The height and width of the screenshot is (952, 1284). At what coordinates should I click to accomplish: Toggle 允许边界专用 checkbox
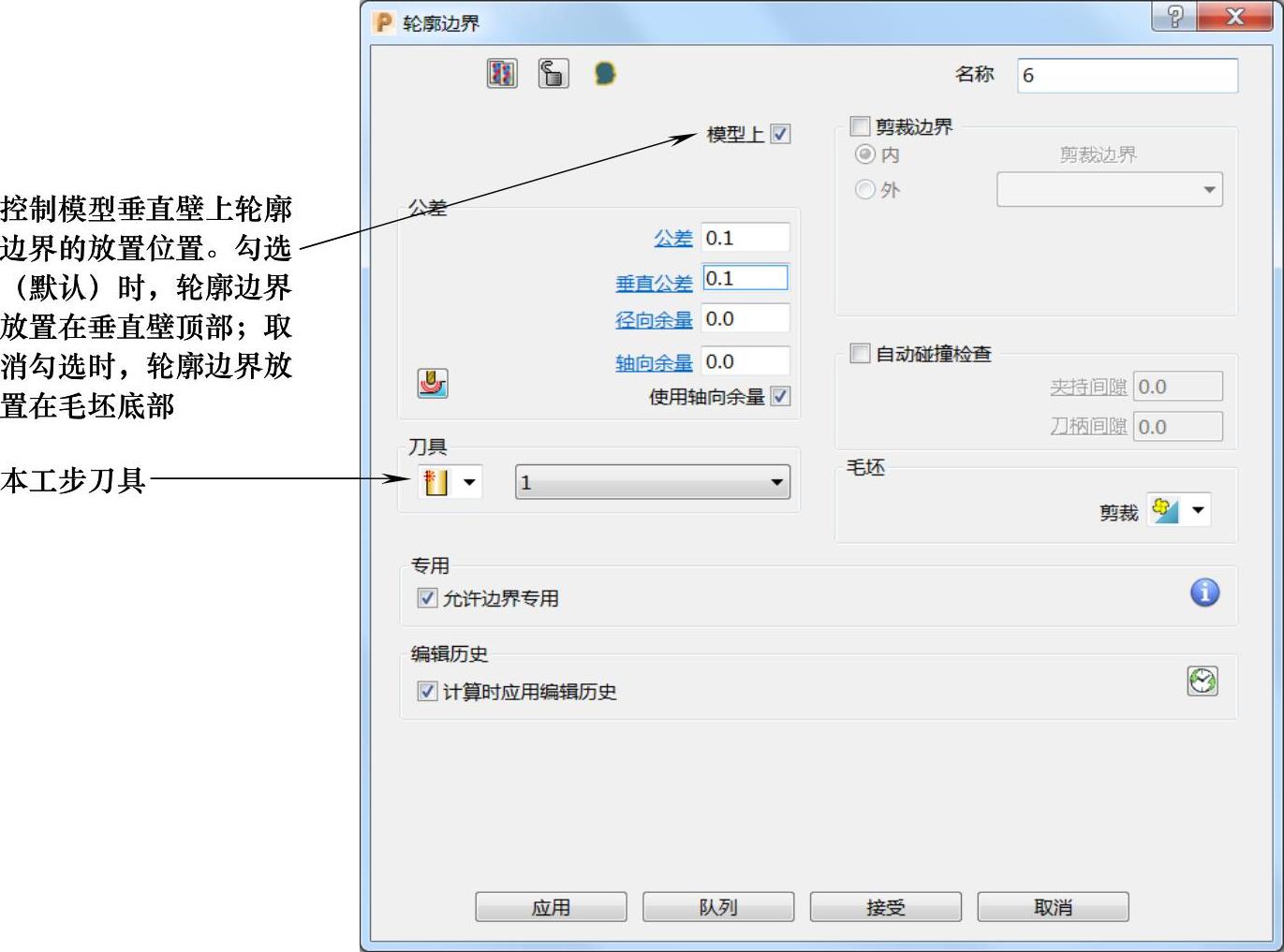[x=427, y=598]
